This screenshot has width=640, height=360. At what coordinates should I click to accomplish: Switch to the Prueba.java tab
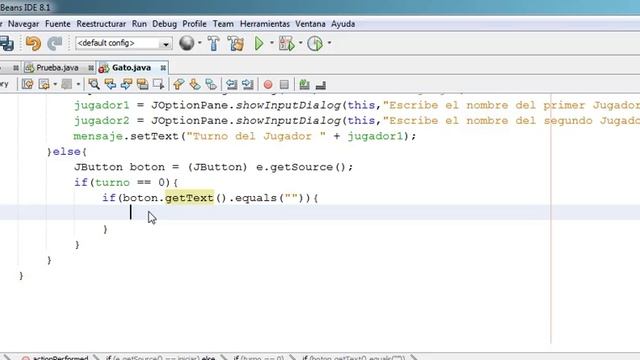[x=57, y=68]
